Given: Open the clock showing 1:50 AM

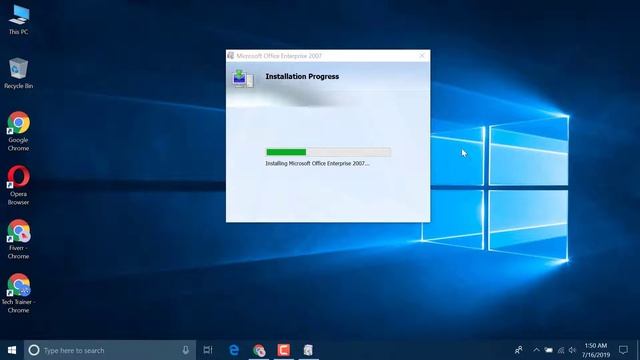Looking at the screenshot, I should [596, 350].
